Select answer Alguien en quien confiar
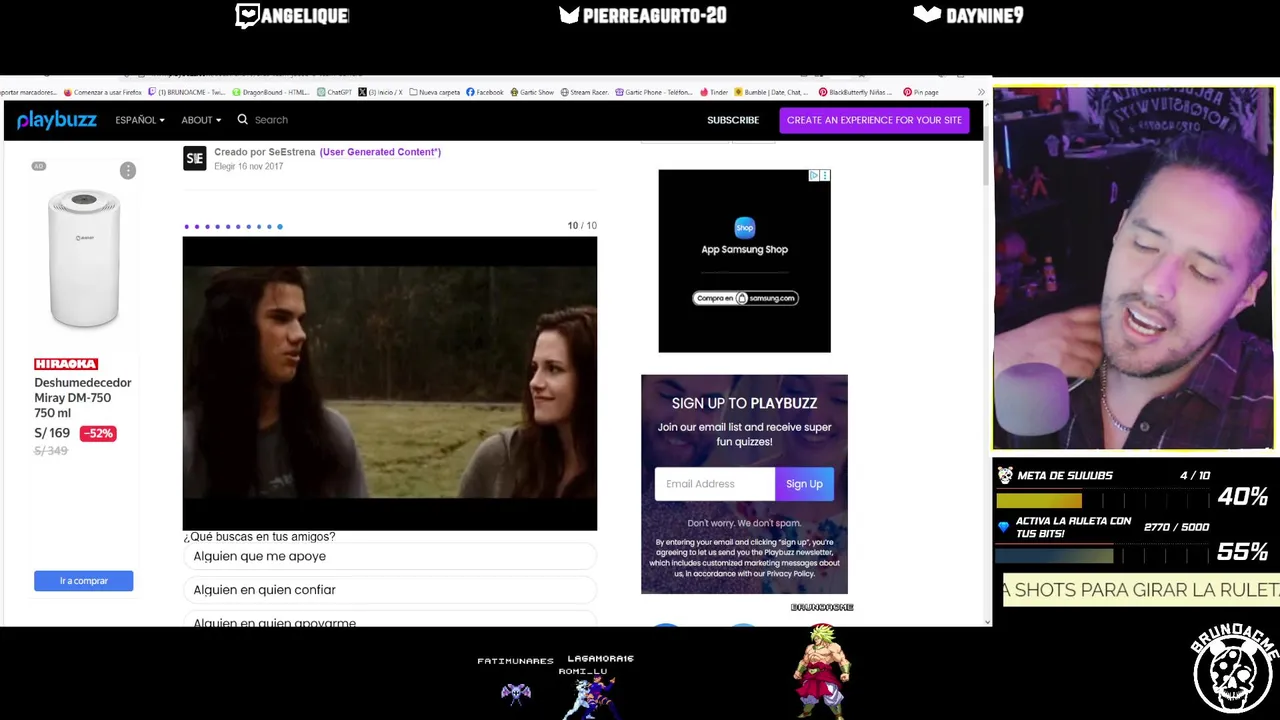 [390, 590]
